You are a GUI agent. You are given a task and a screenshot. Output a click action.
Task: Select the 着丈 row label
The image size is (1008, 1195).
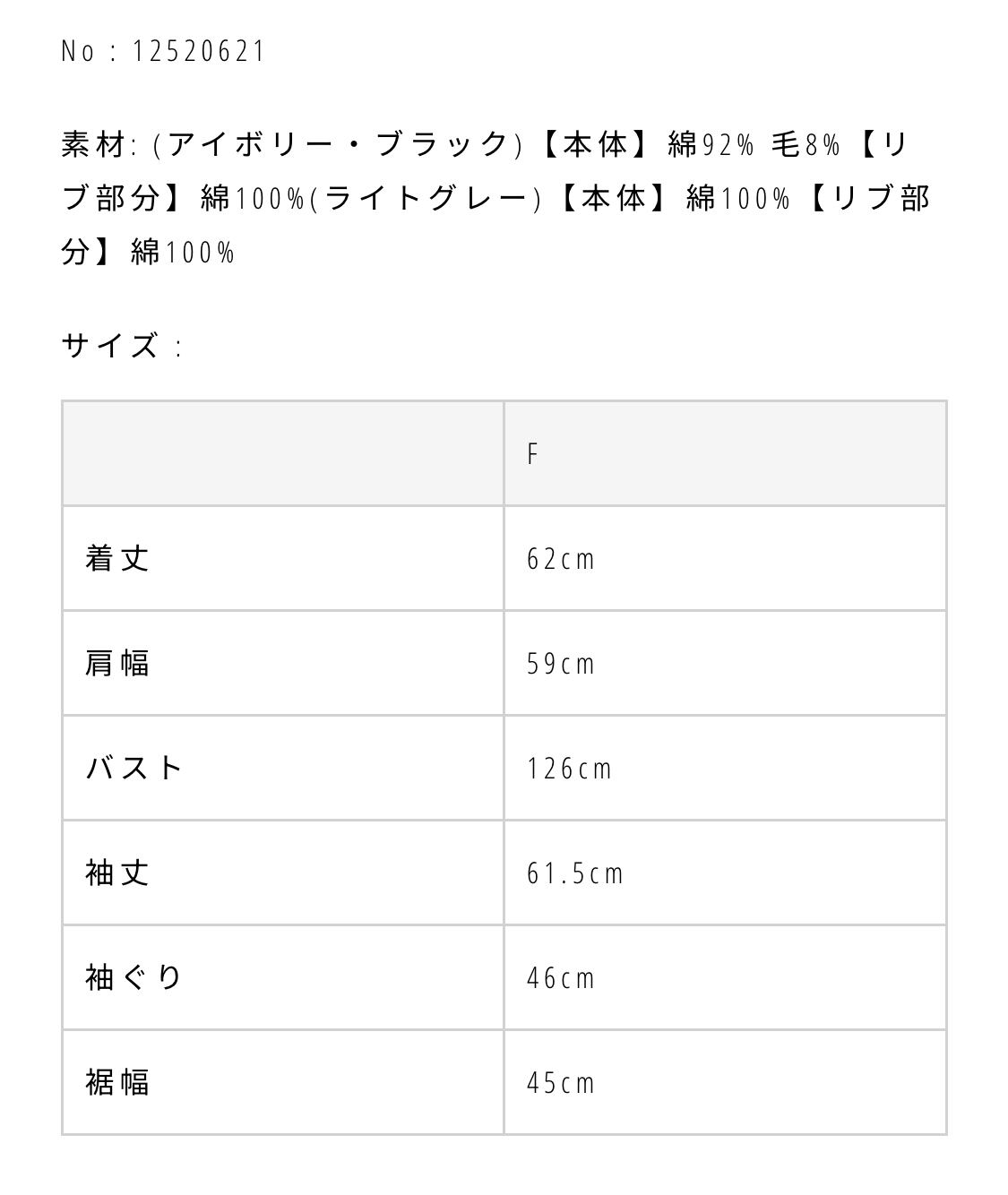[x=117, y=559]
